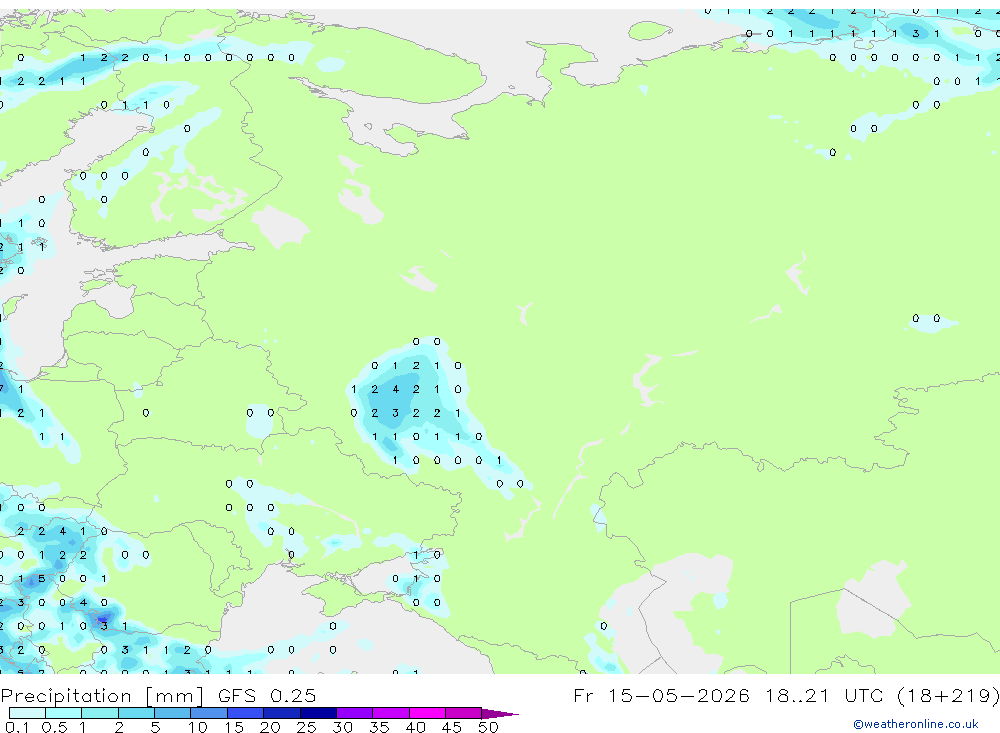
Task: Select the 25–30 mm navy legend swatch
Action: point(318,713)
